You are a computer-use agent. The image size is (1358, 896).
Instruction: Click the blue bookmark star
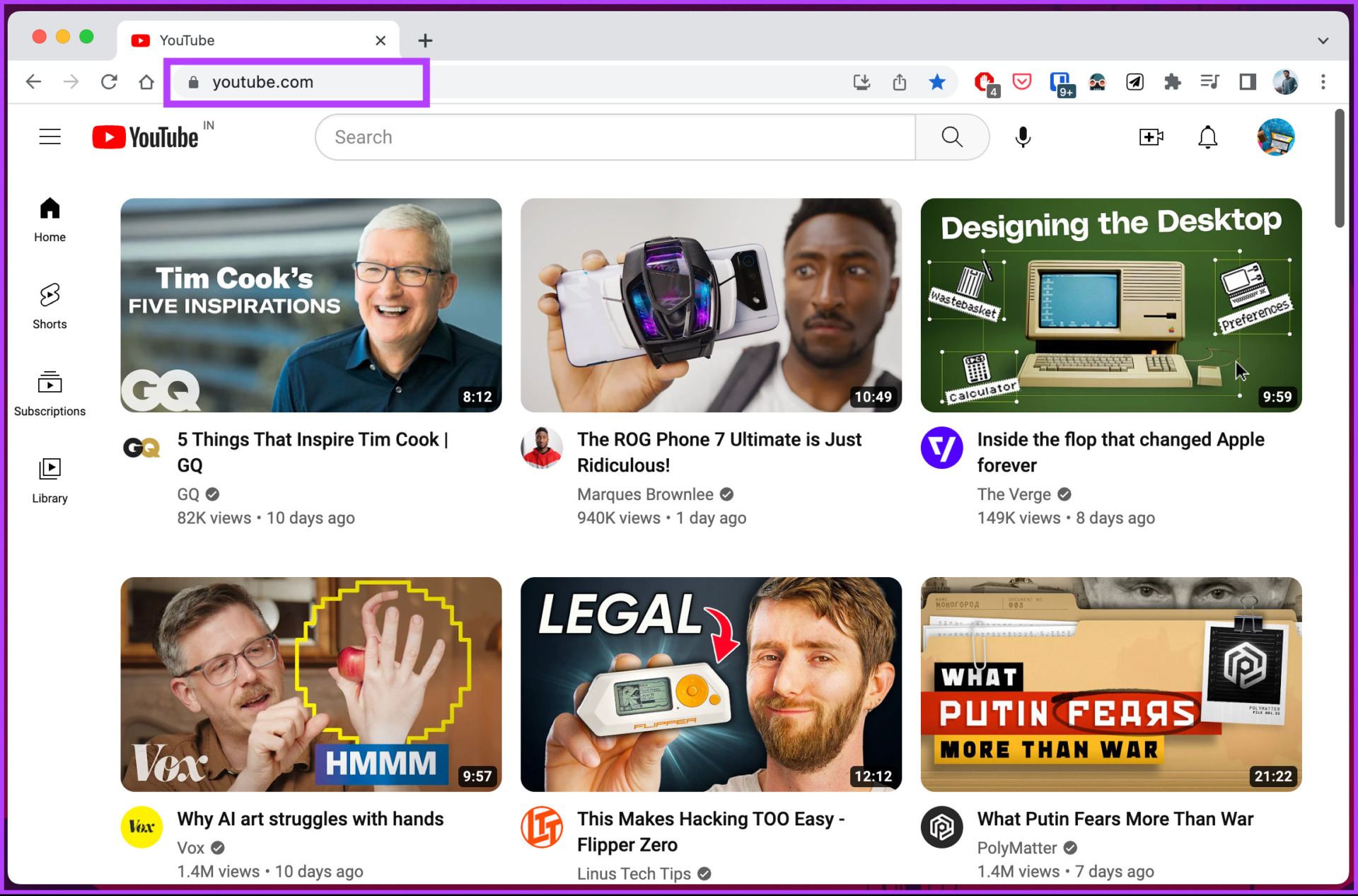pos(937,82)
